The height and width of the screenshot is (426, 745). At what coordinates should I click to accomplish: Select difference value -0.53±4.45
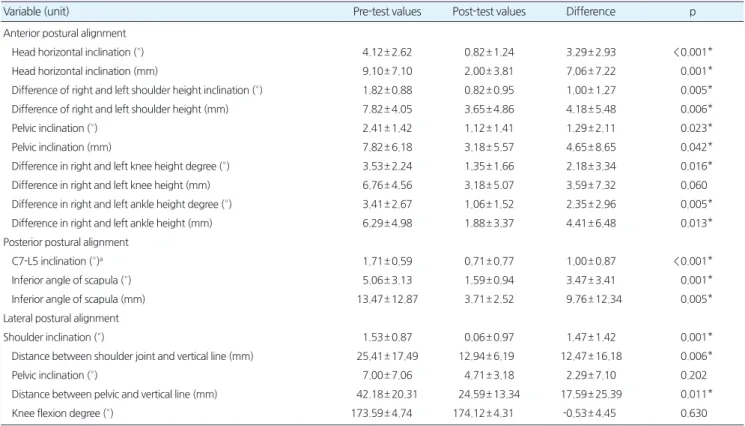[589, 413]
